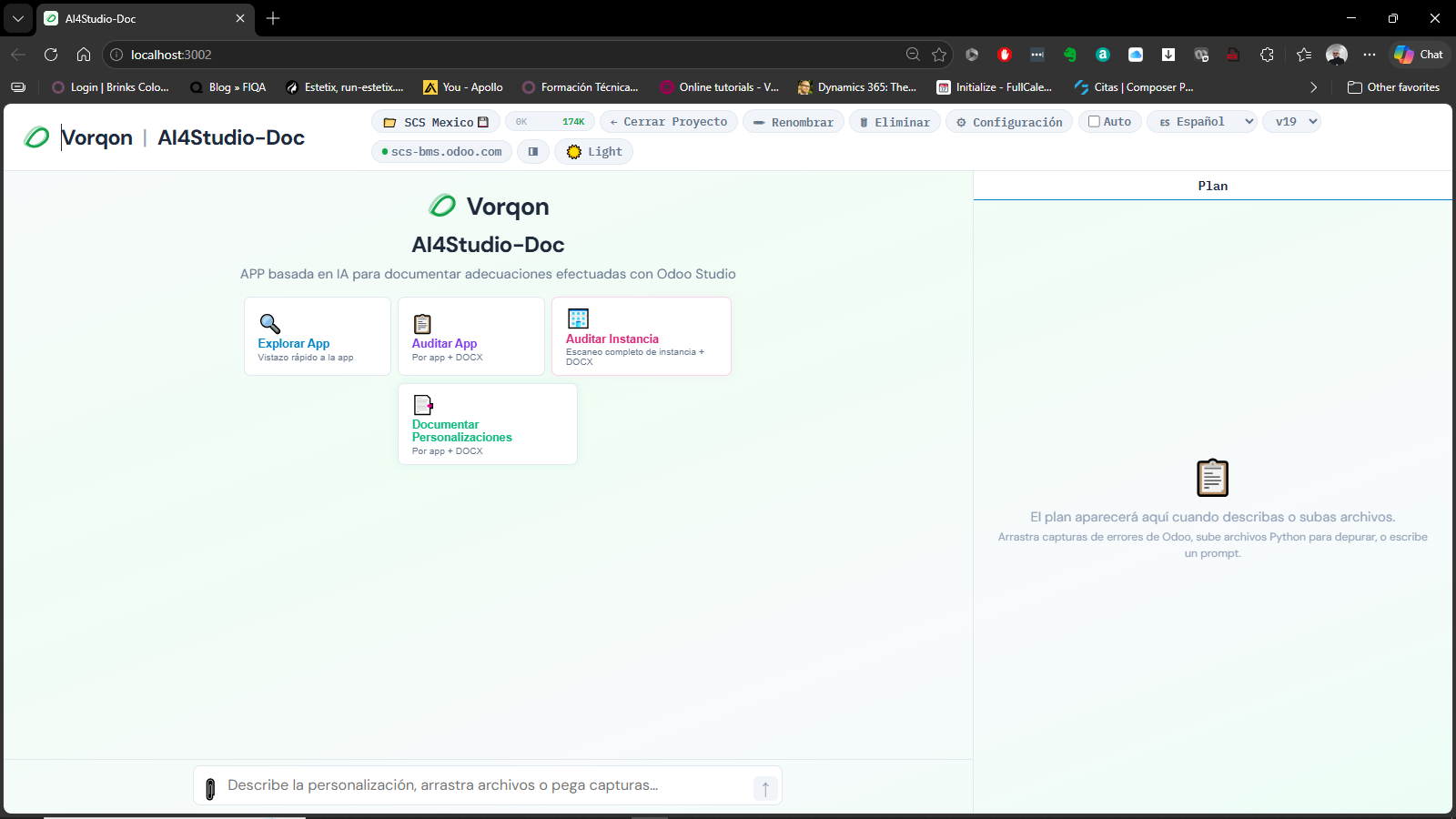Click the dark password-dots extension icon
The width and height of the screenshot is (1456, 819).
tap(1037, 55)
